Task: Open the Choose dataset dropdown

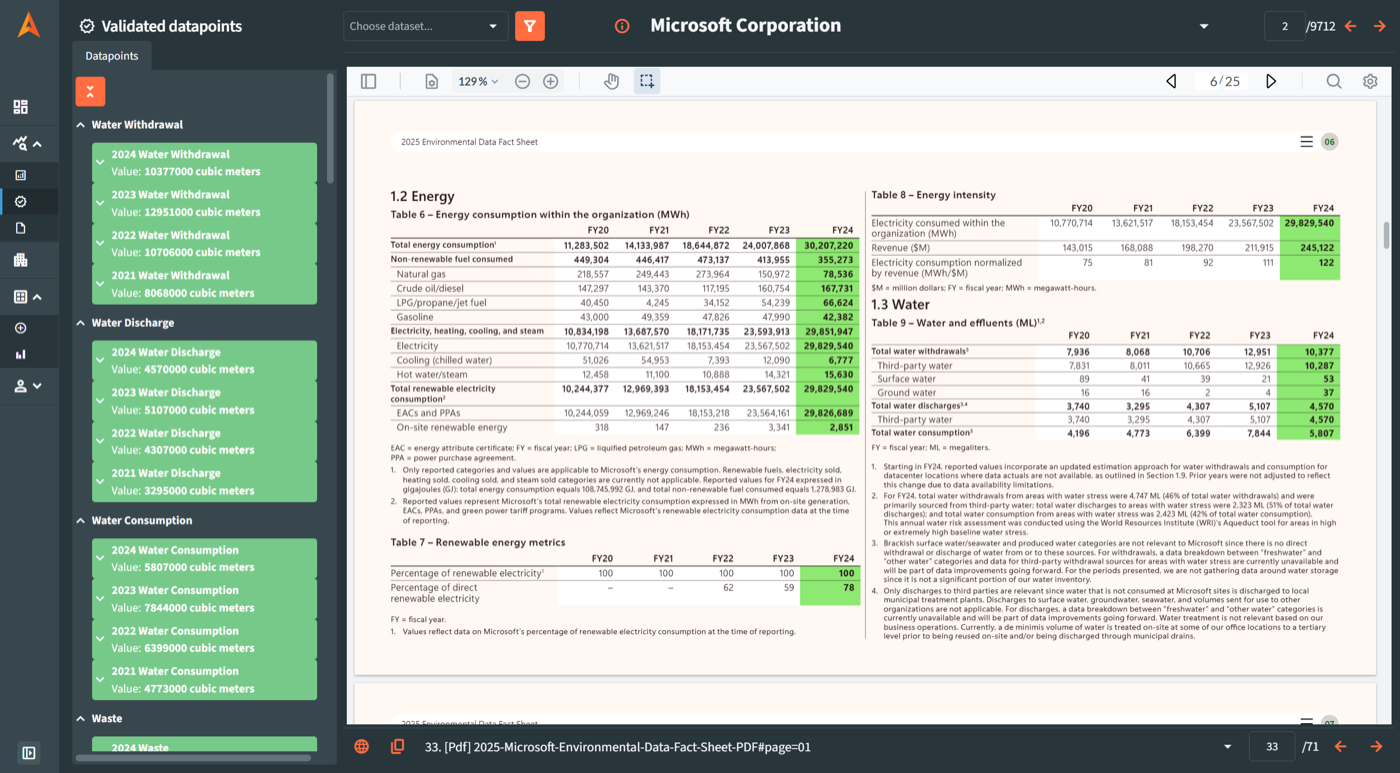Action: pyautogui.click(x=425, y=26)
